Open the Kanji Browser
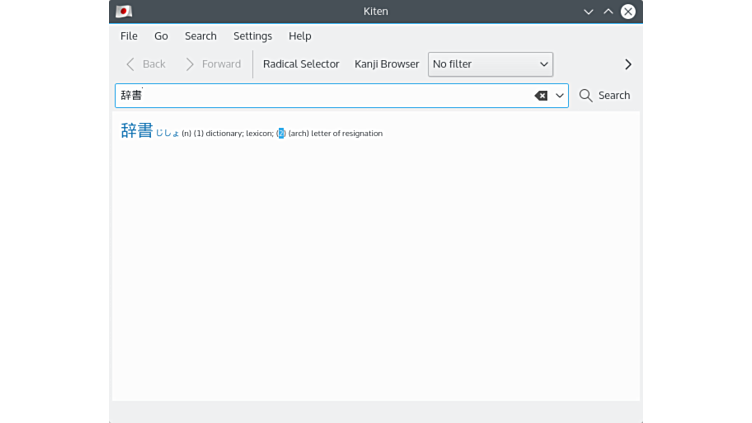752x423 pixels. (x=387, y=64)
